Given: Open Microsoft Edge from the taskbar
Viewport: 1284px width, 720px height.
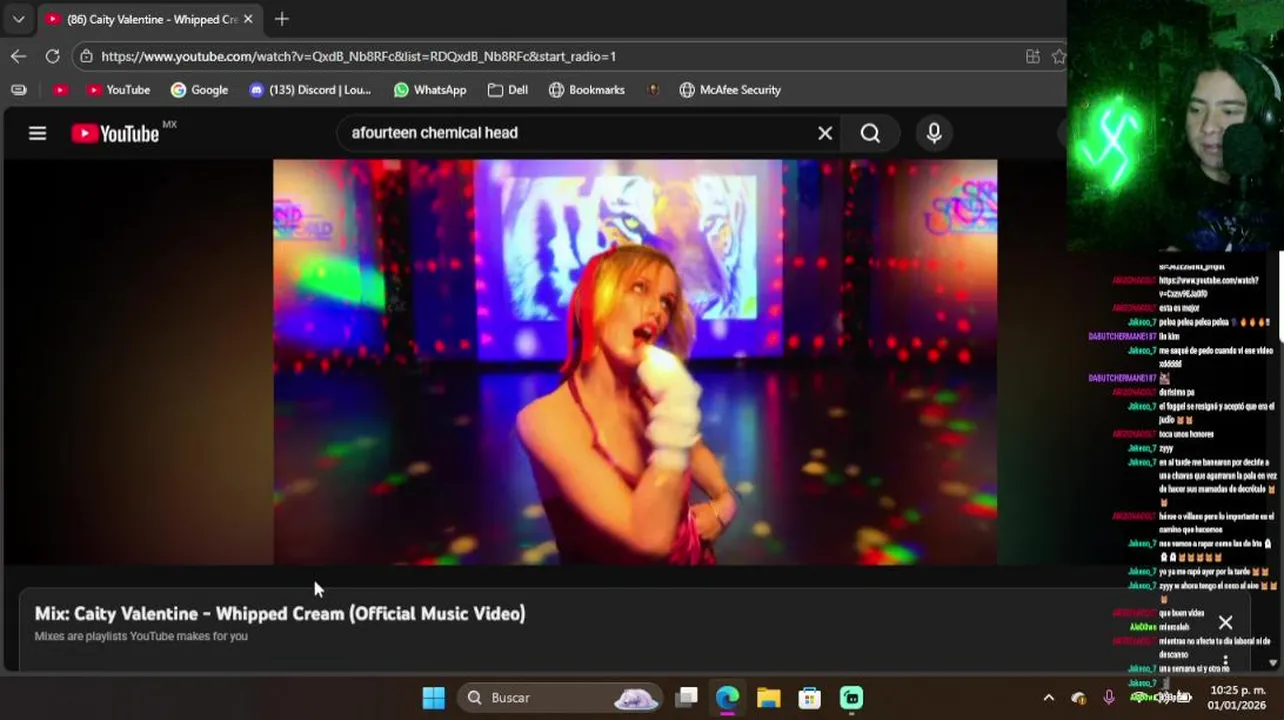Looking at the screenshot, I should pos(727,698).
